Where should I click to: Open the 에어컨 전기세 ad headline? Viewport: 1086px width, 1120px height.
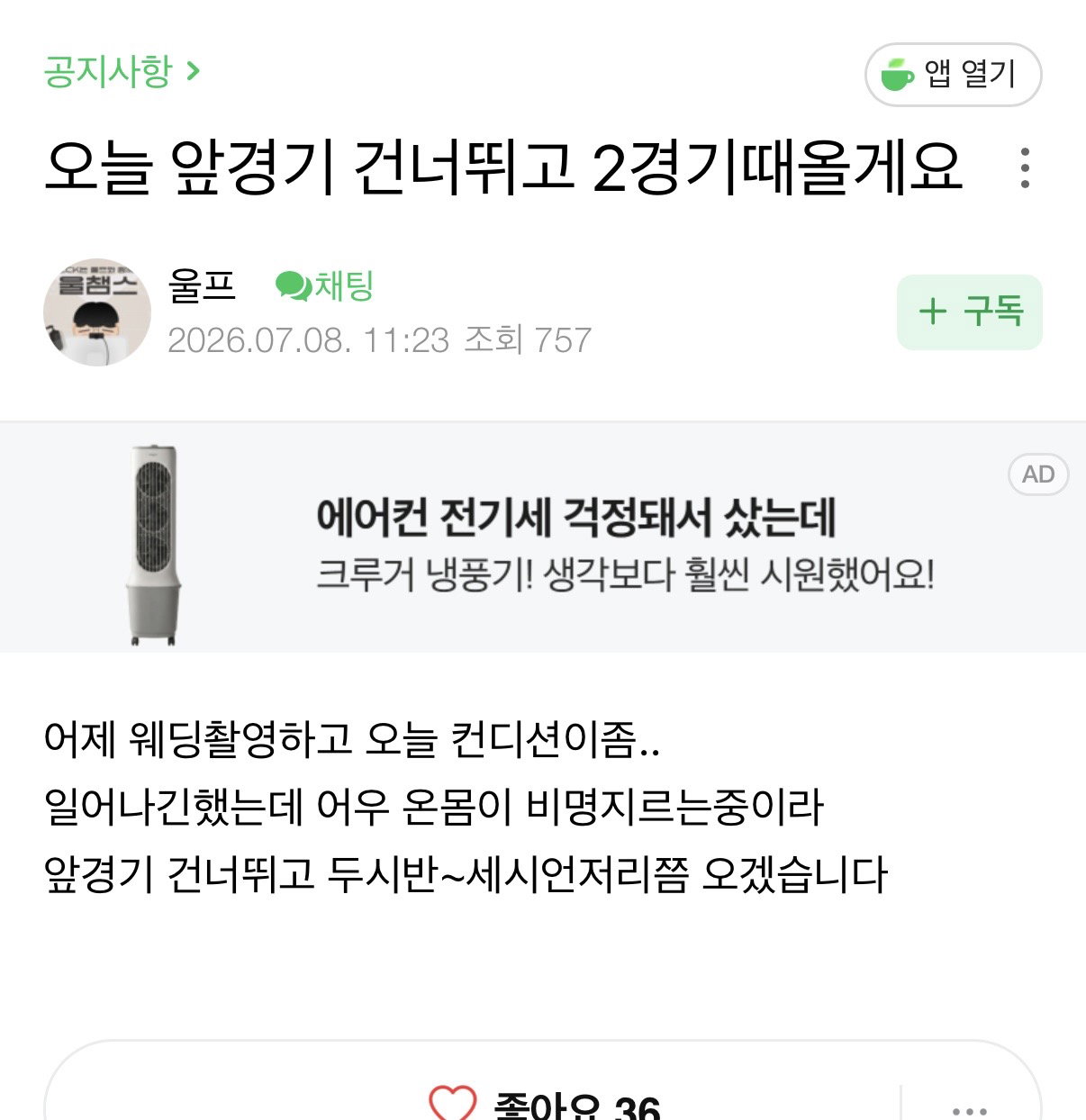(x=576, y=517)
